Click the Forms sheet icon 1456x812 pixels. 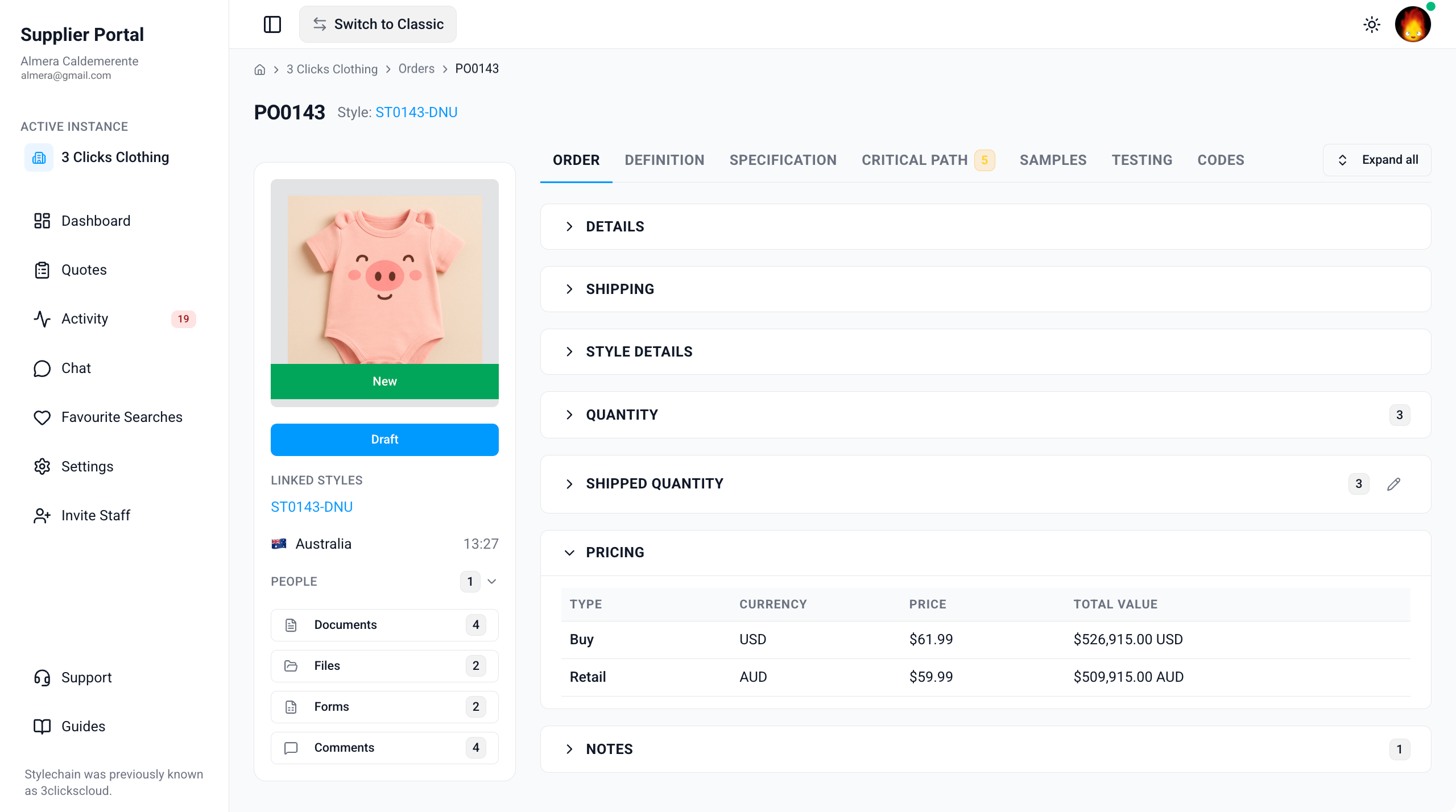291,707
